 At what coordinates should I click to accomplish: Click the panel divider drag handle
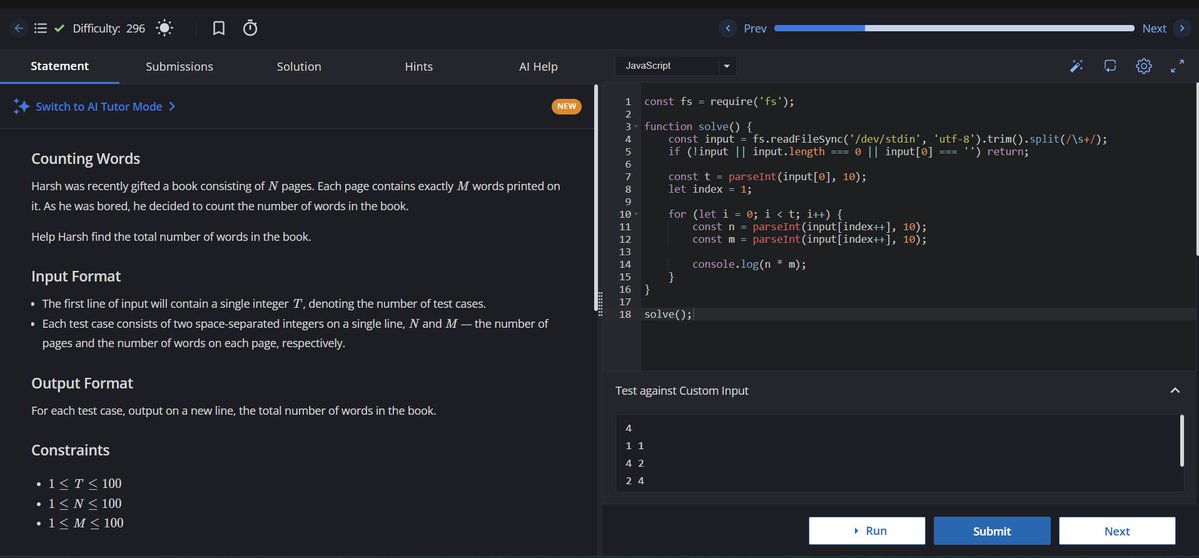(600, 303)
